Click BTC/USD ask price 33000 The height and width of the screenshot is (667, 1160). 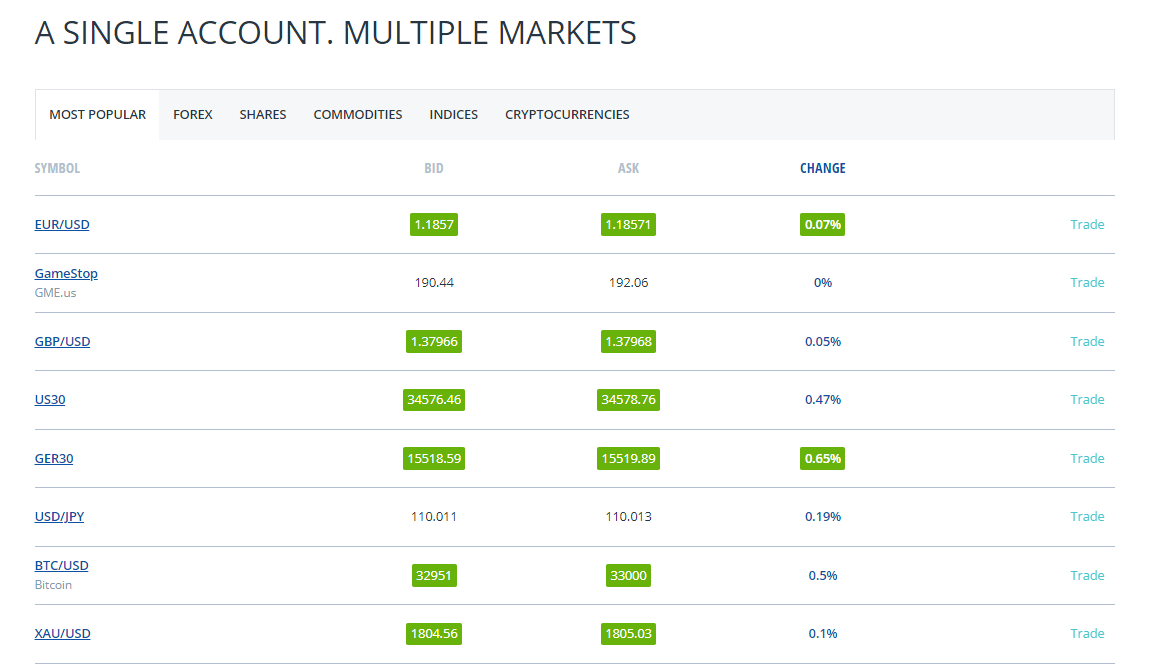[628, 575]
